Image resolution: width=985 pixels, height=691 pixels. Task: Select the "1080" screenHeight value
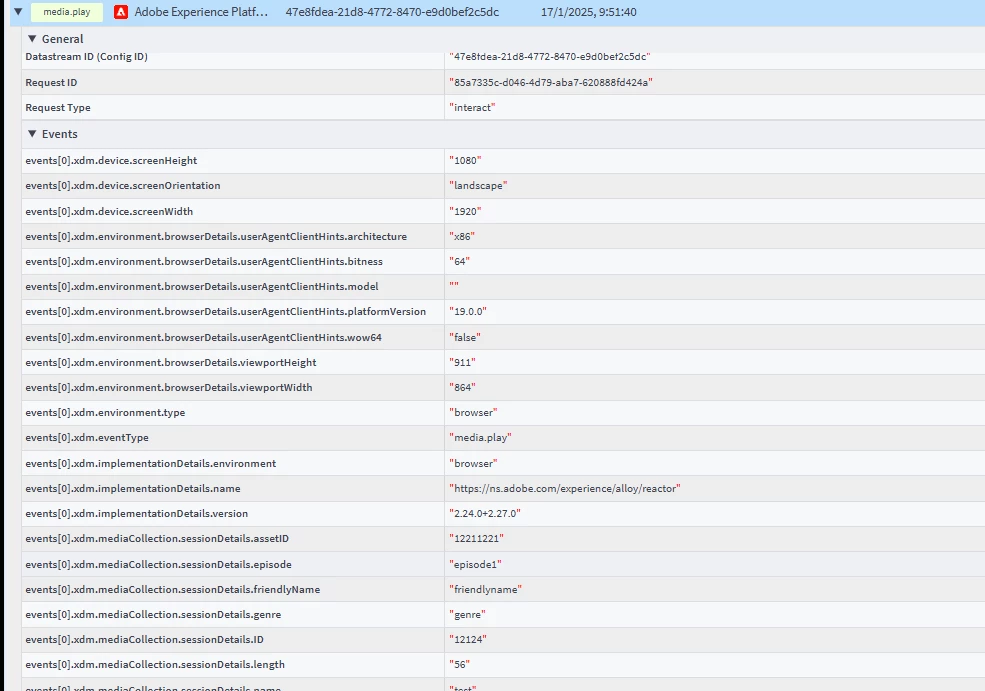tap(465, 160)
